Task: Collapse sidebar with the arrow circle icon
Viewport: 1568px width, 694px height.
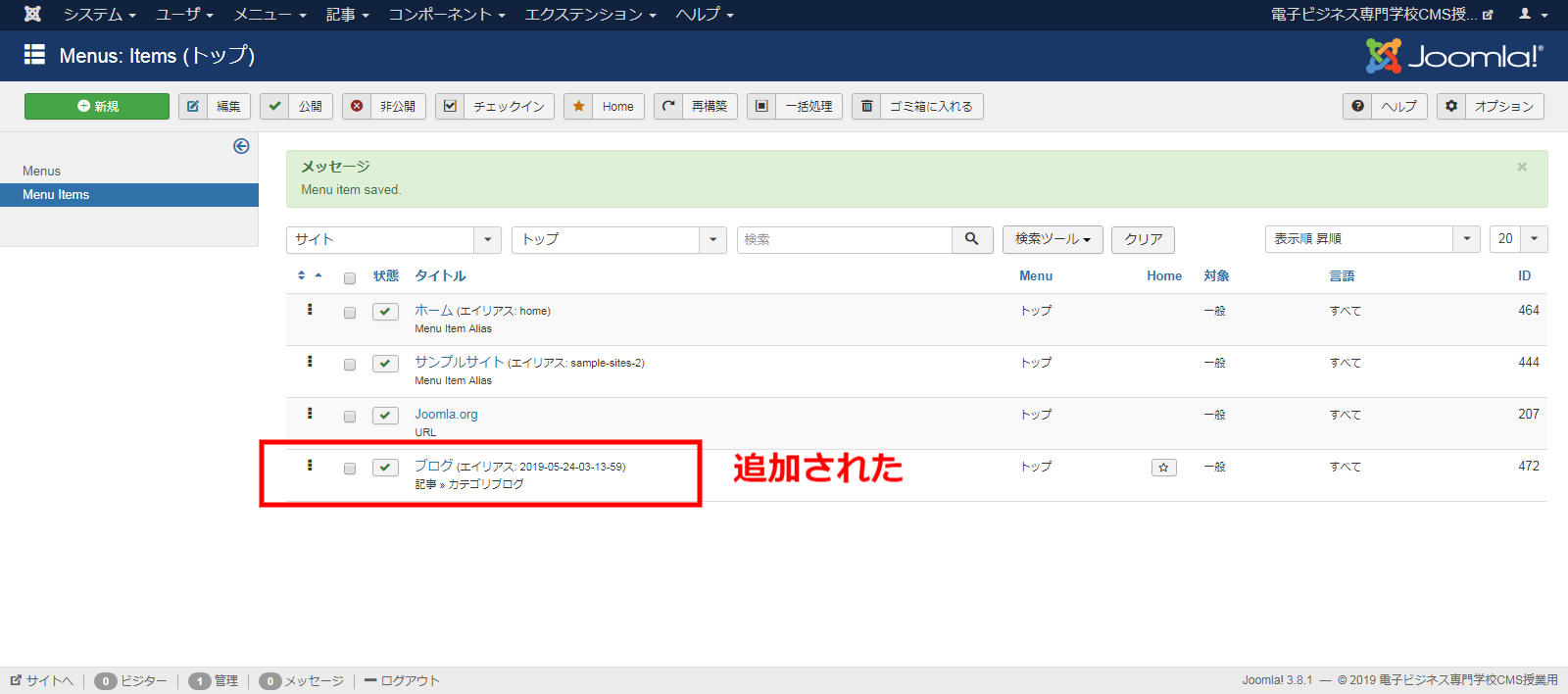Action: [x=241, y=146]
